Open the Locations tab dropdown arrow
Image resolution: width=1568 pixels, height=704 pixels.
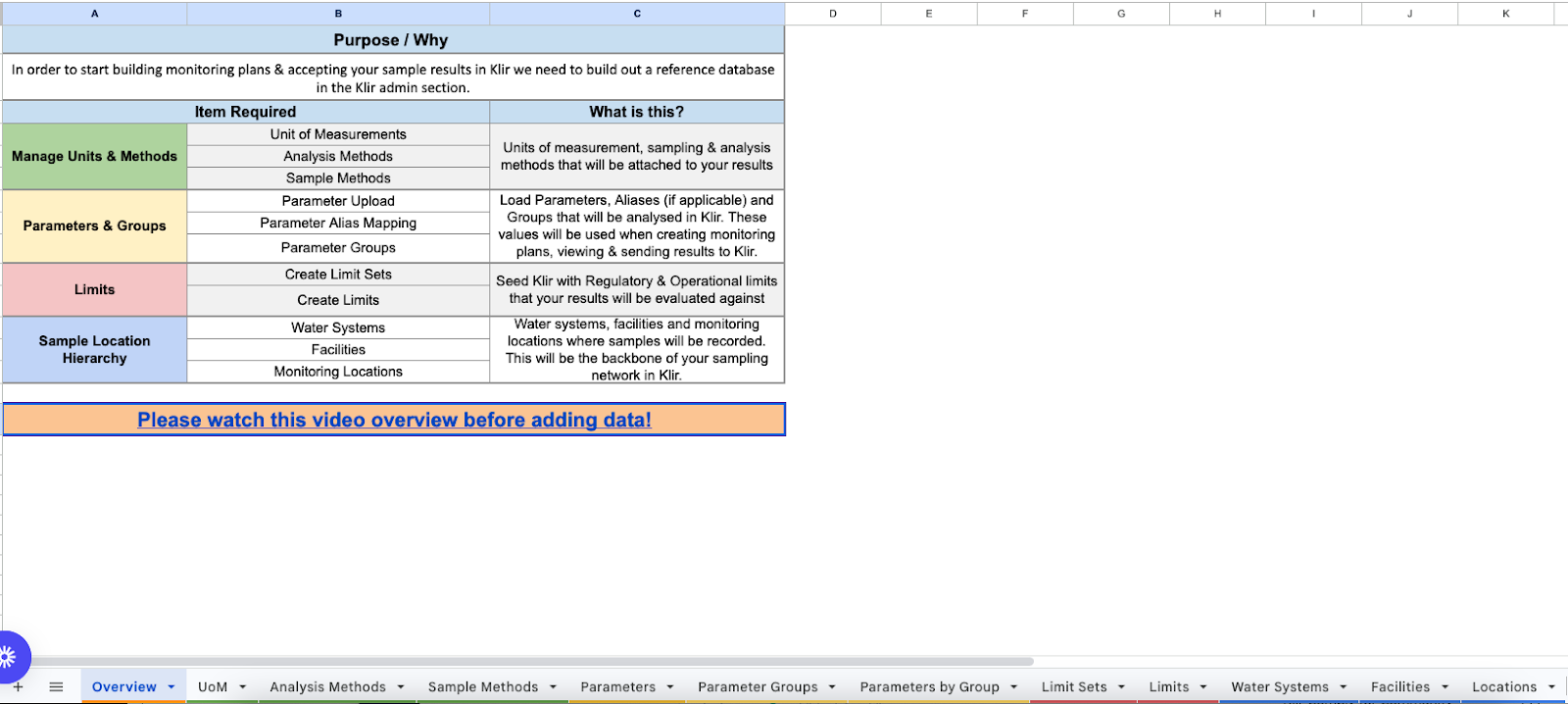[1551, 687]
